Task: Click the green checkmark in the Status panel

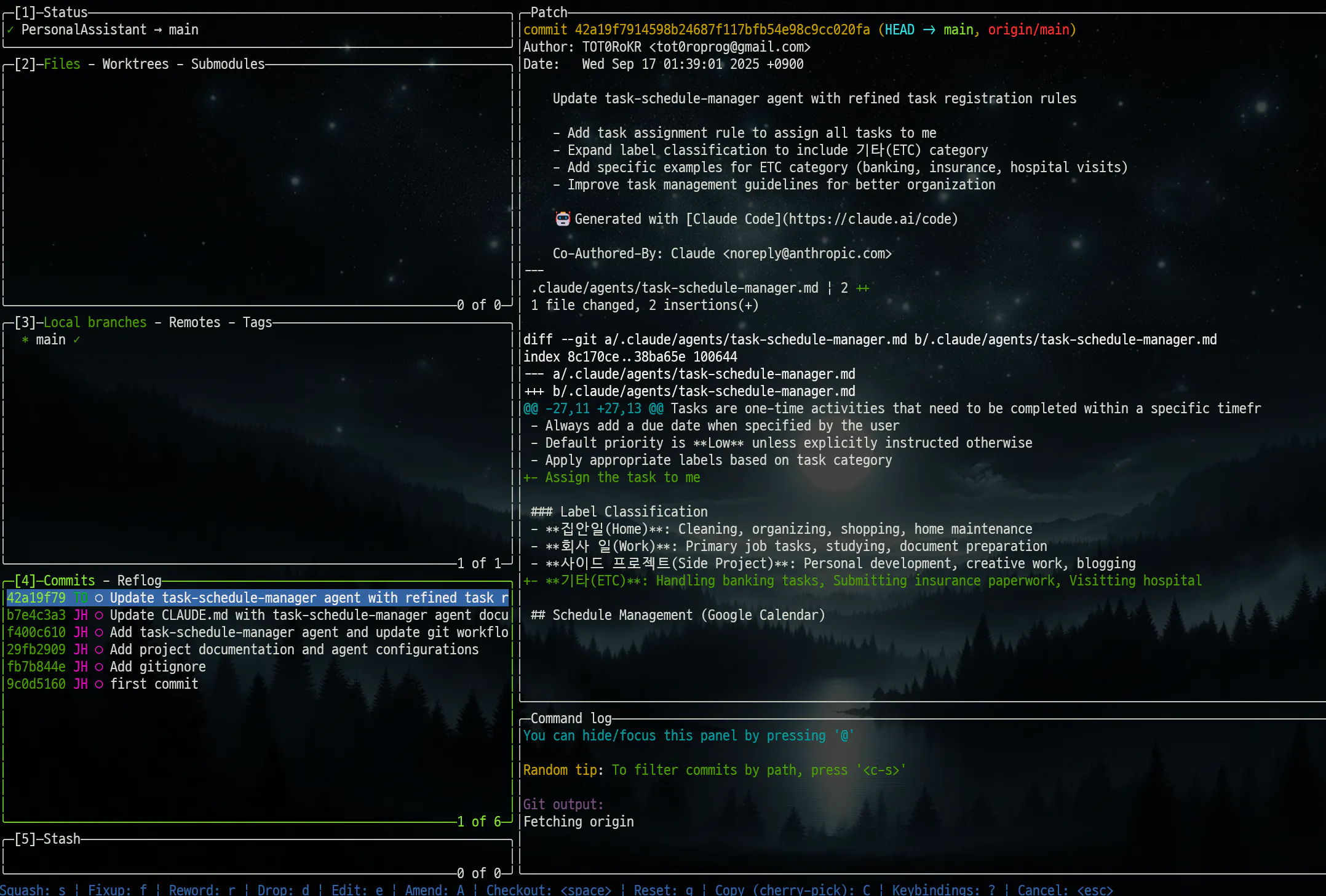Action: click(x=10, y=30)
